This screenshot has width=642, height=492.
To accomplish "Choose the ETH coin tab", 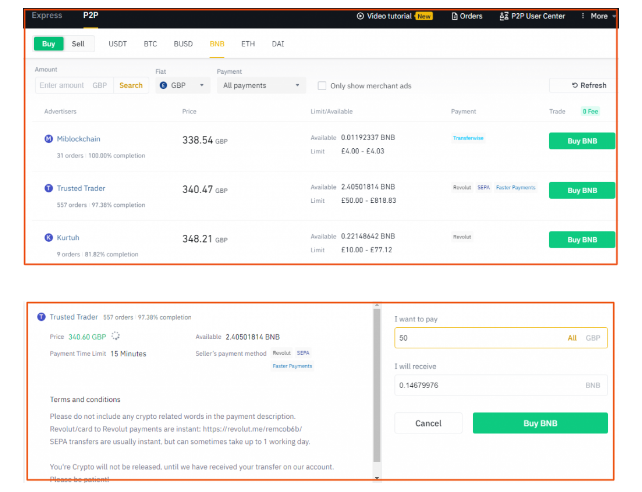I will (x=248, y=44).
